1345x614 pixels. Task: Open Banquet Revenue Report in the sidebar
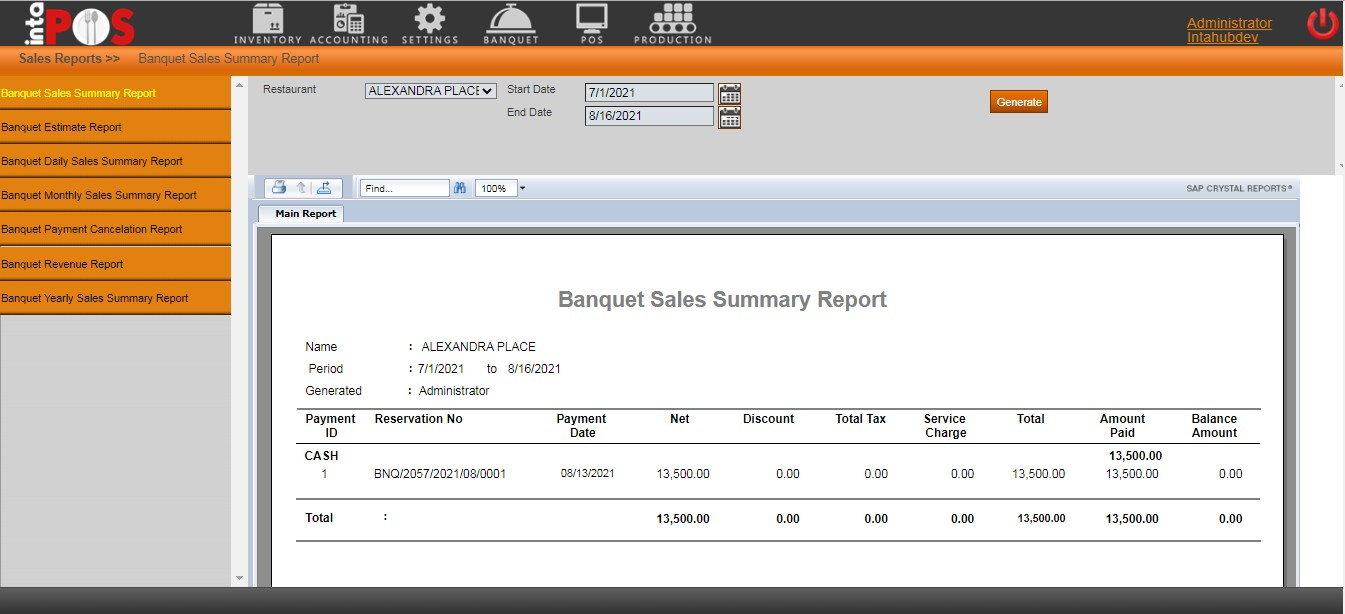tap(62, 264)
